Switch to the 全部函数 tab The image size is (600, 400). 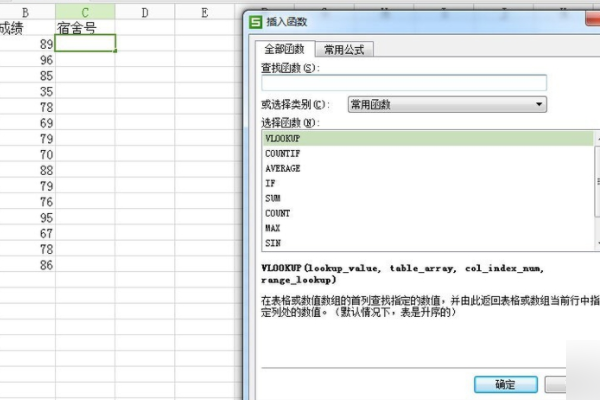[x=285, y=49]
